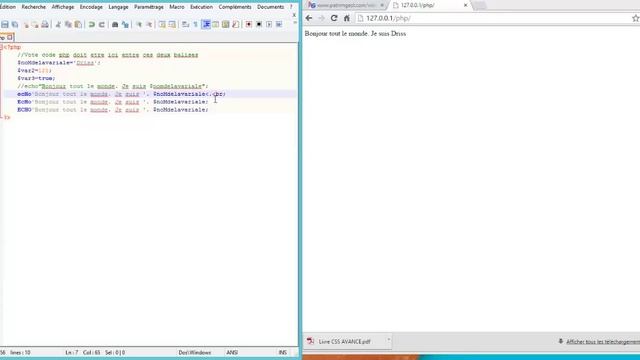Open the Recherche menu
Viewport: 640px width, 360px height.
tap(34, 7)
